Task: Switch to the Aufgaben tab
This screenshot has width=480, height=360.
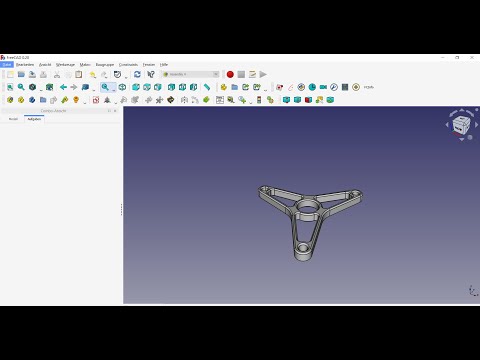Action: tap(34, 119)
